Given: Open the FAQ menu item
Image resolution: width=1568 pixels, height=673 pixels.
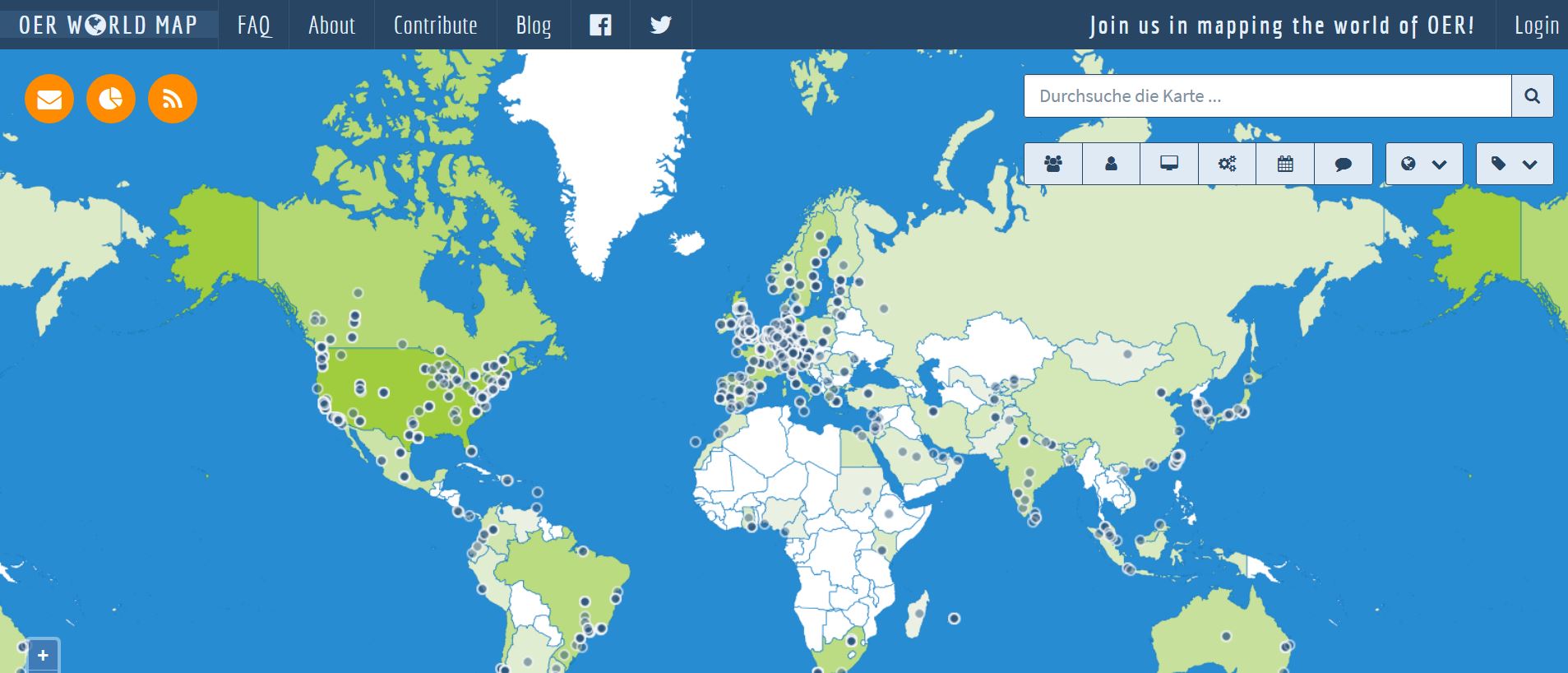Looking at the screenshot, I should pos(254,25).
